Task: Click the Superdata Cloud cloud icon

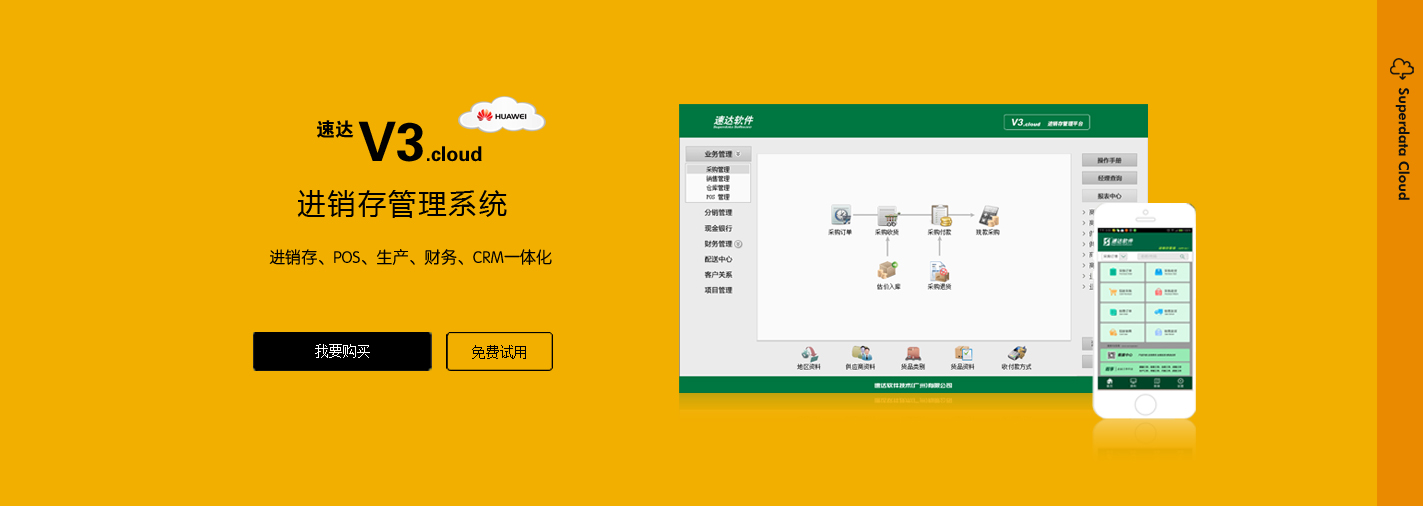Action: (1402, 68)
